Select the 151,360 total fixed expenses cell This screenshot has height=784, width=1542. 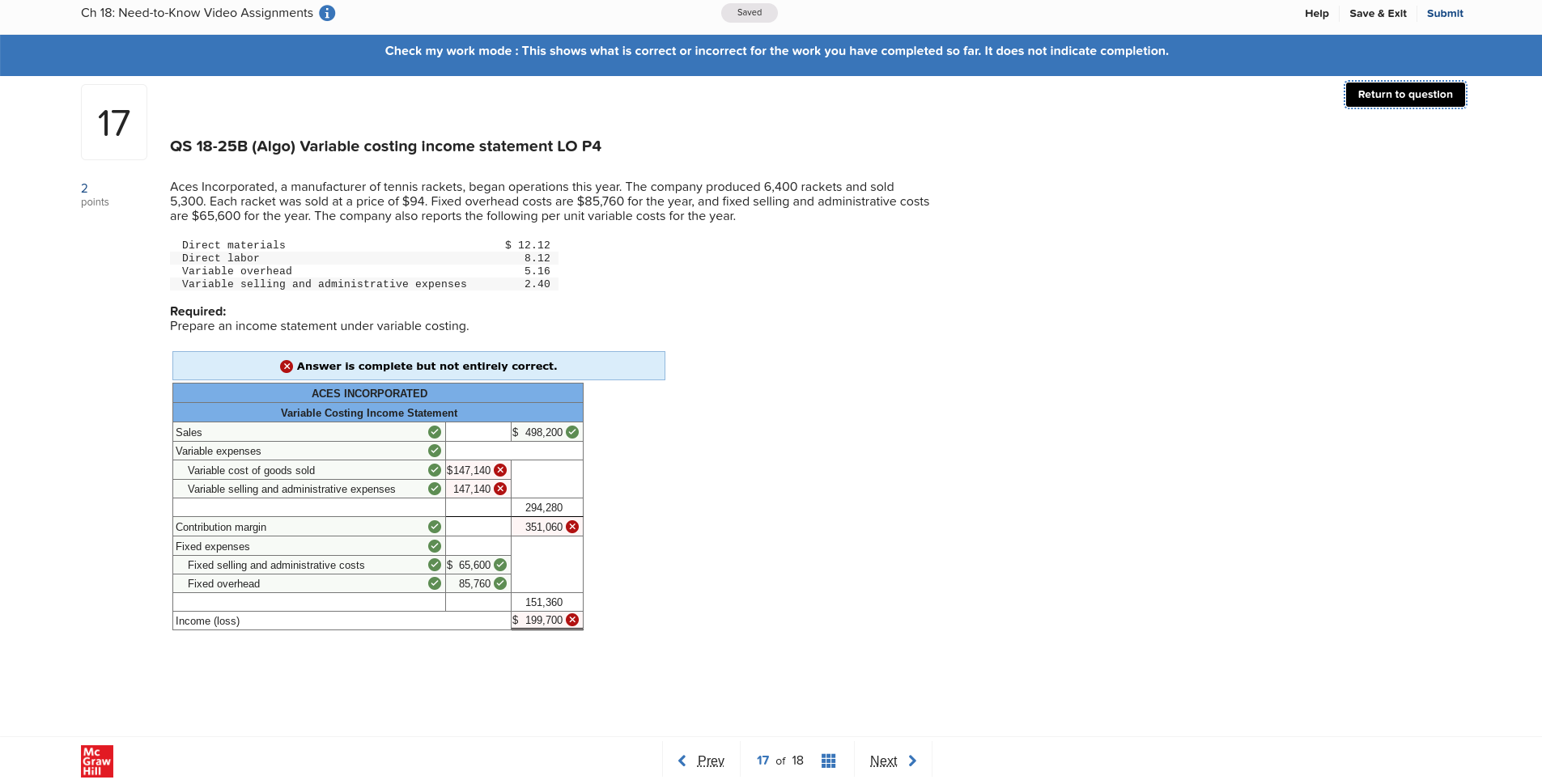coord(546,602)
